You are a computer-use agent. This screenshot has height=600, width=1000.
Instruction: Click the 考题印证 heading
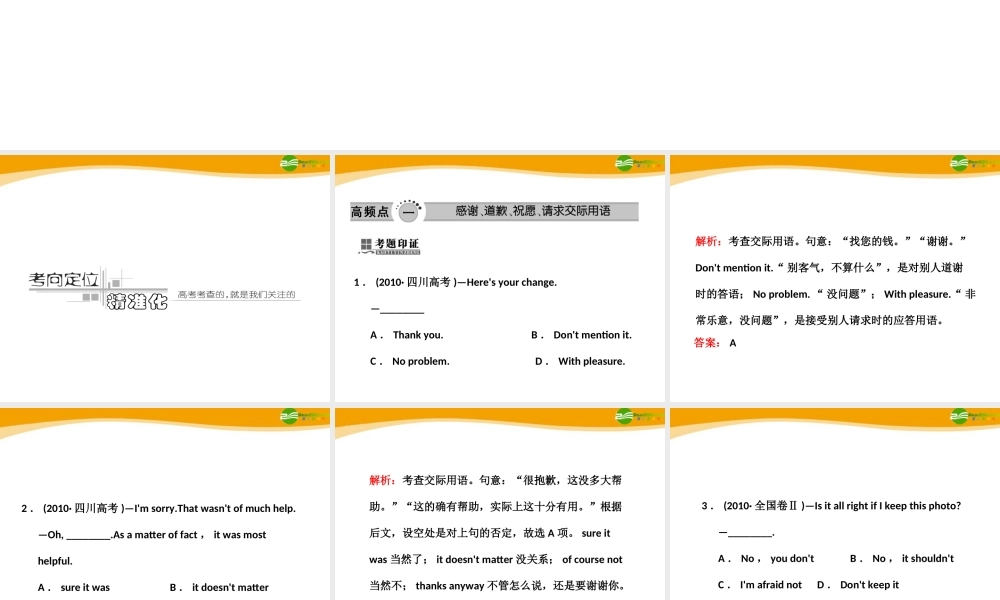tap(397, 244)
